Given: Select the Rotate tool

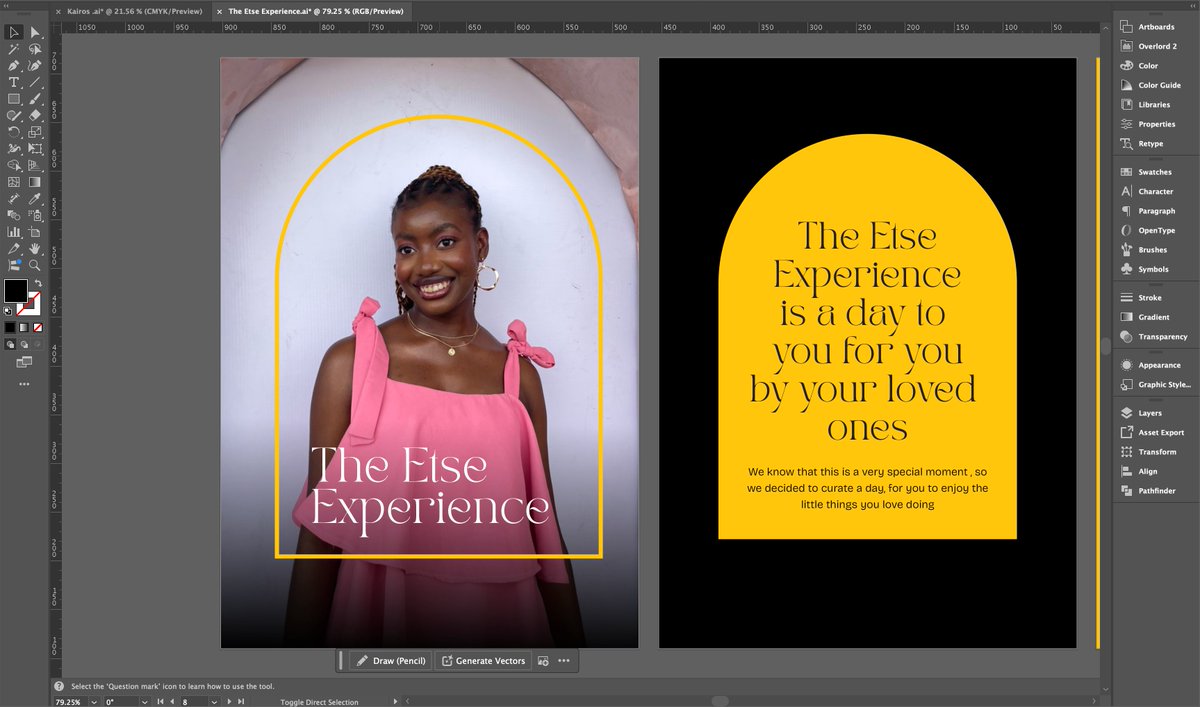Looking at the screenshot, I should click(14, 132).
